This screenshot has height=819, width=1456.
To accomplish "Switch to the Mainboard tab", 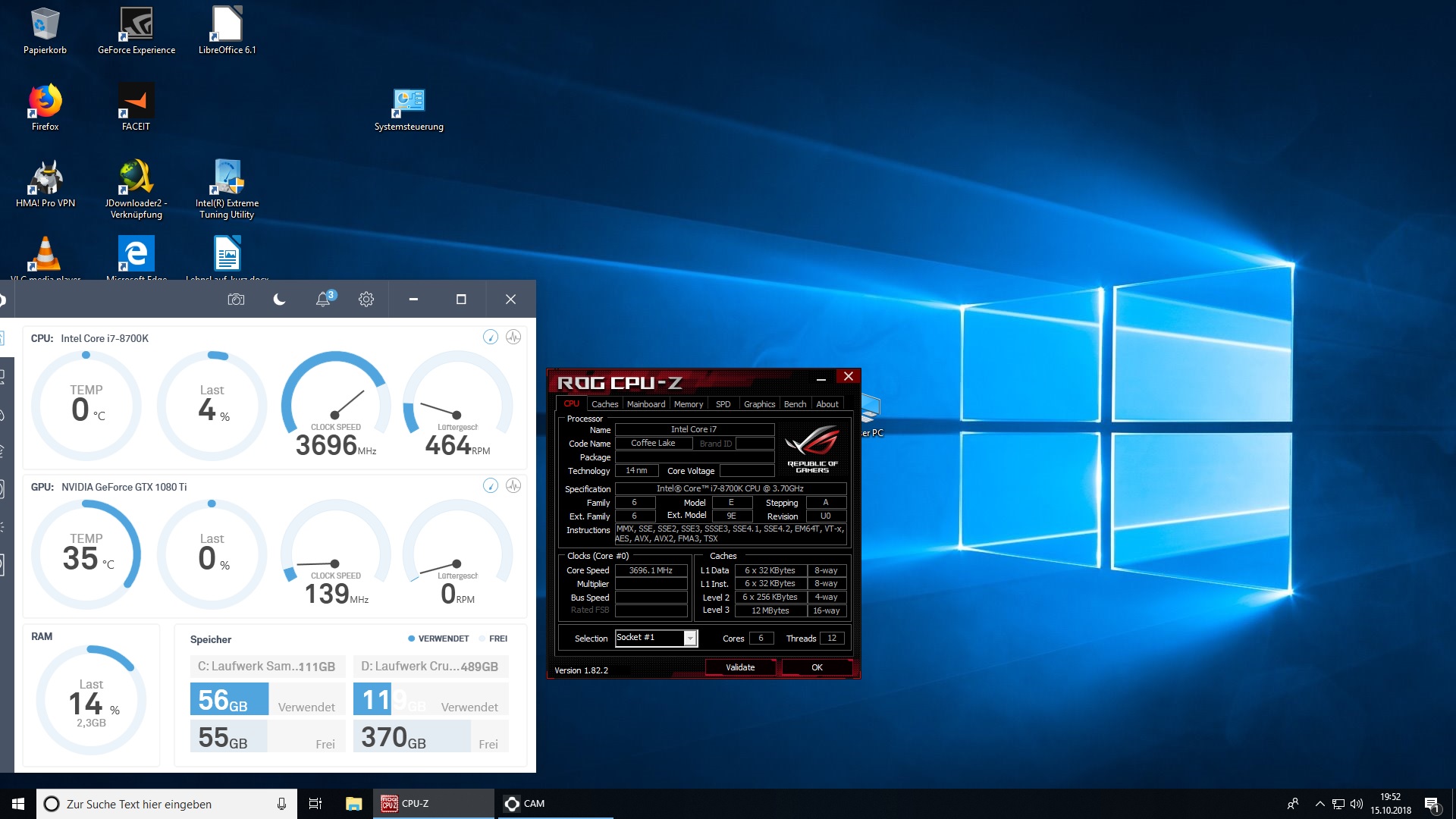I will tap(645, 404).
